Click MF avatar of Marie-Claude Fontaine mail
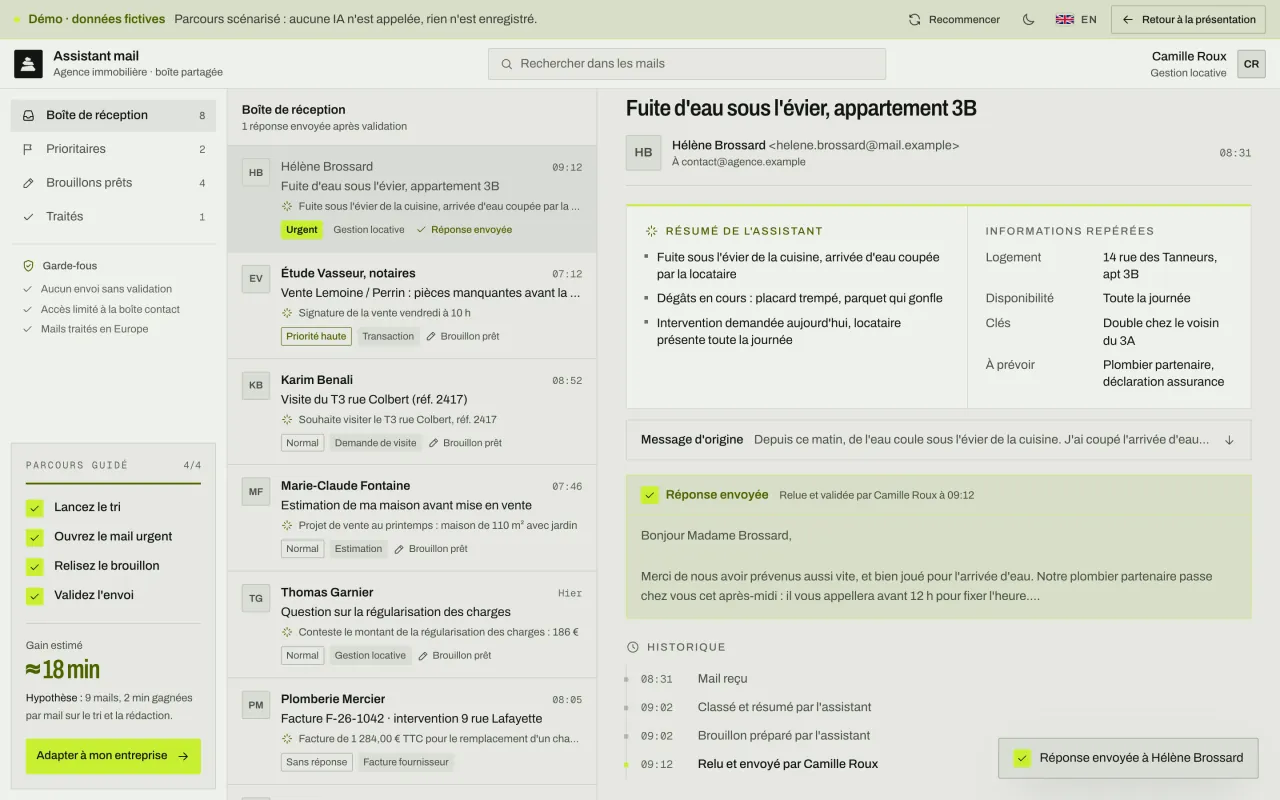The width and height of the screenshot is (1280, 800). tap(256, 492)
